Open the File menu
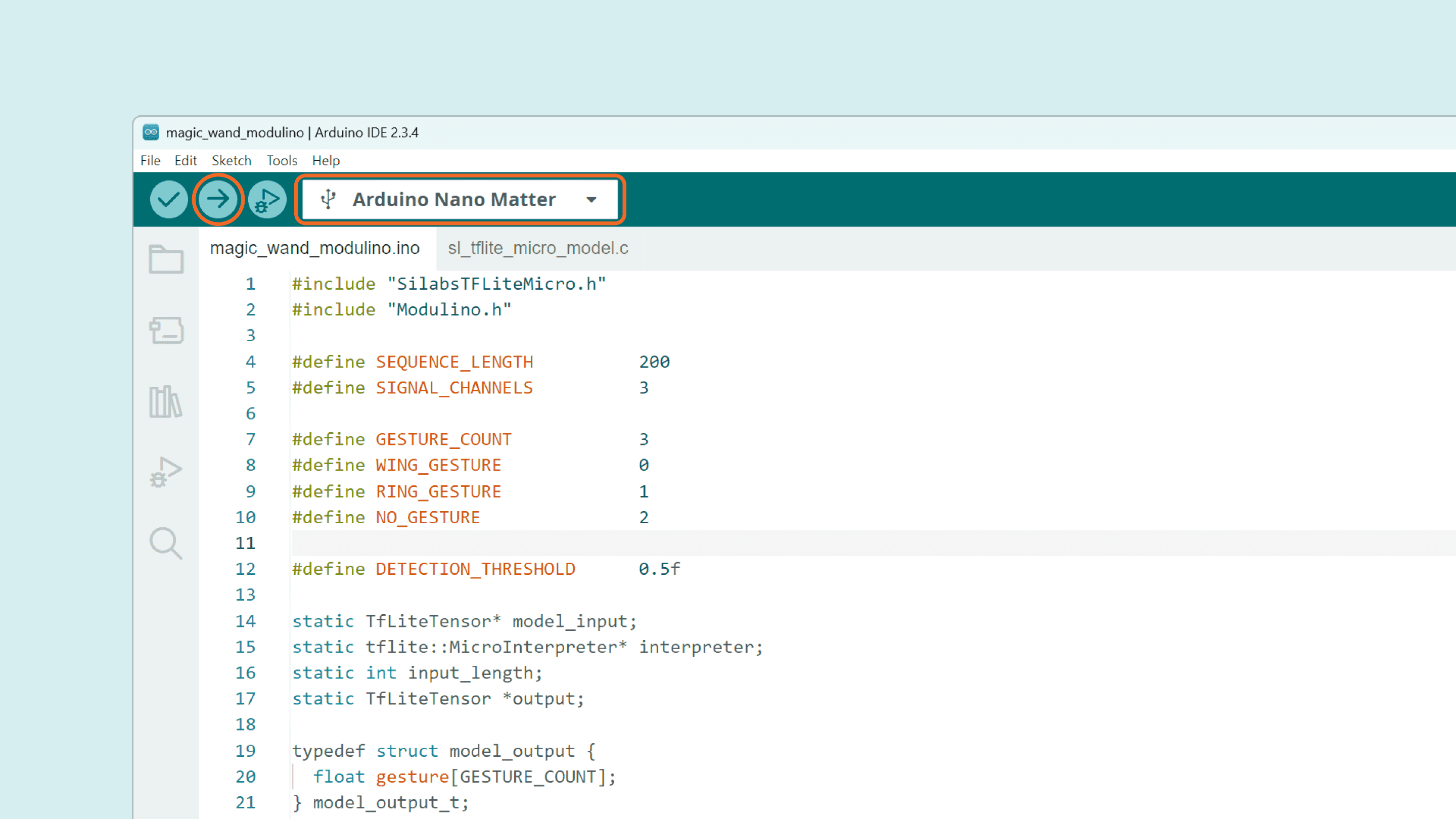Viewport: 1456px width, 819px height. pyautogui.click(x=150, y=161)
